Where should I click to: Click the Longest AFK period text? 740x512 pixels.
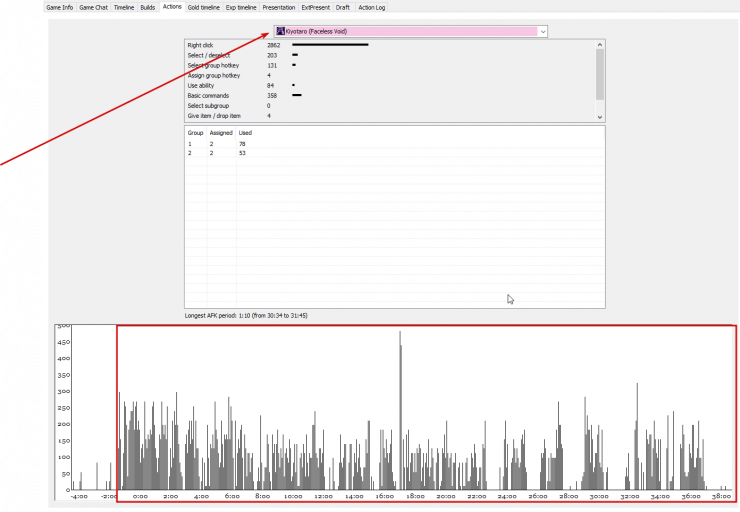pos(246,316)
